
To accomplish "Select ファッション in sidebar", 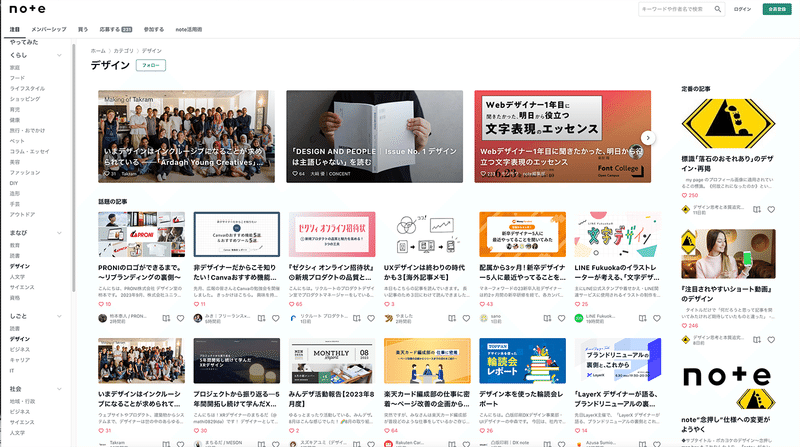I will pyautogui.click(x=24, y=172).
